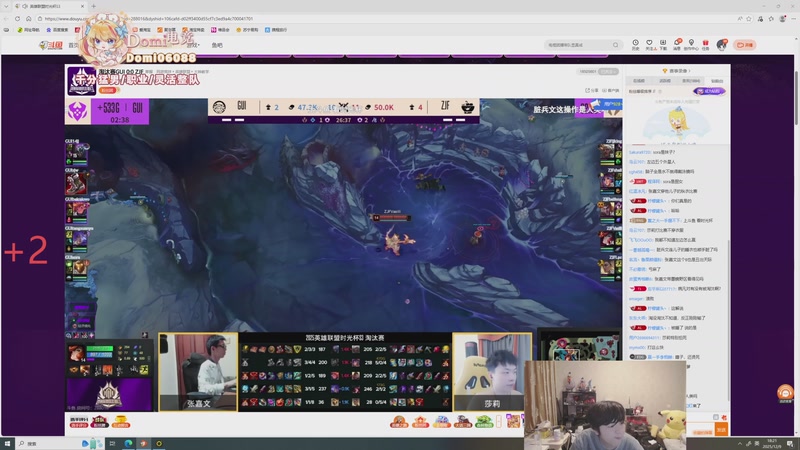Image resolution: width=800 pixels, height=450 pixels.
Task: Click the orange 开播 start streaming button
Action: (745, 45)
